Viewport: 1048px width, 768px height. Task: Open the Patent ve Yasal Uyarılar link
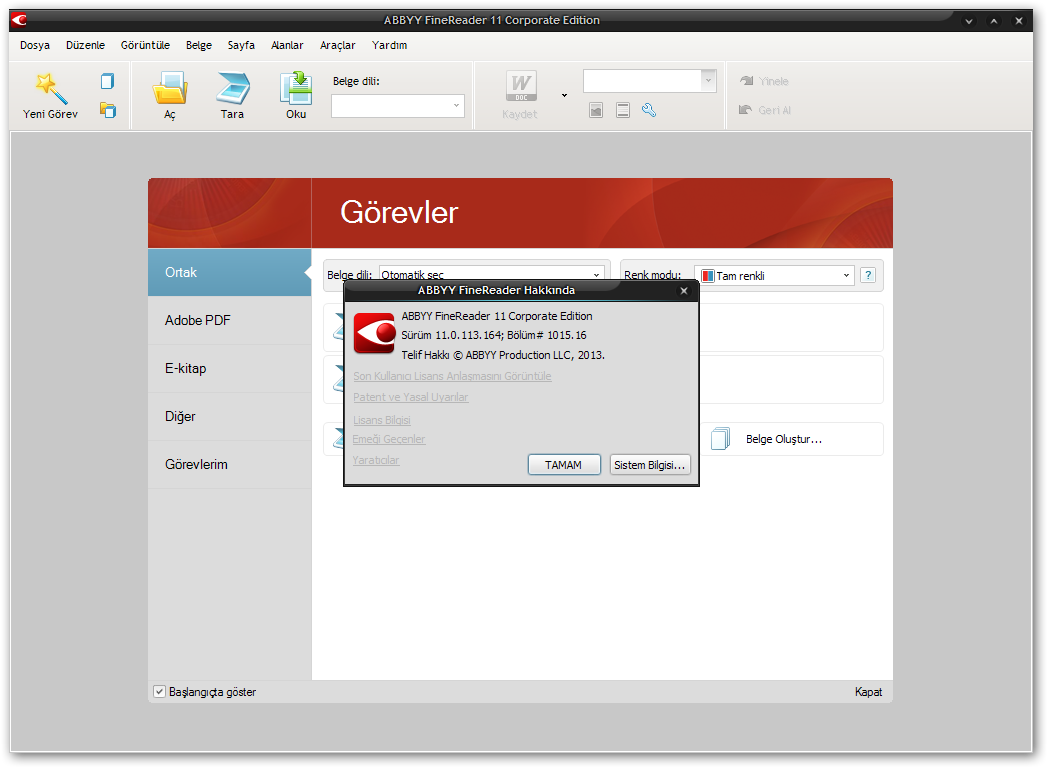(410, 397)
